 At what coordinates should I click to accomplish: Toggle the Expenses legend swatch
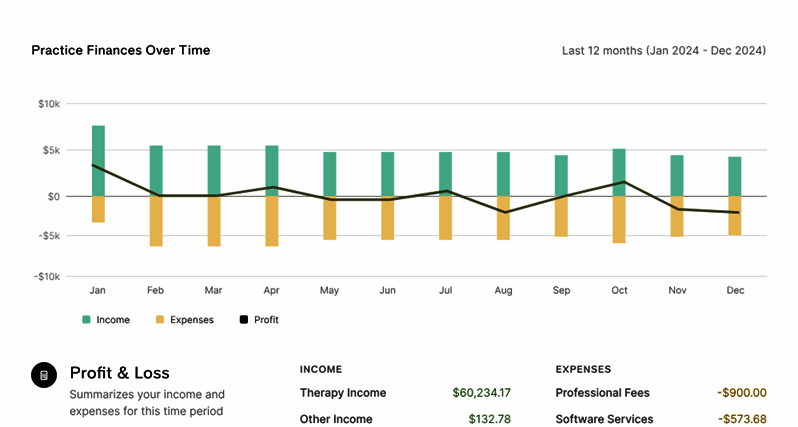(x=160, y=320)
